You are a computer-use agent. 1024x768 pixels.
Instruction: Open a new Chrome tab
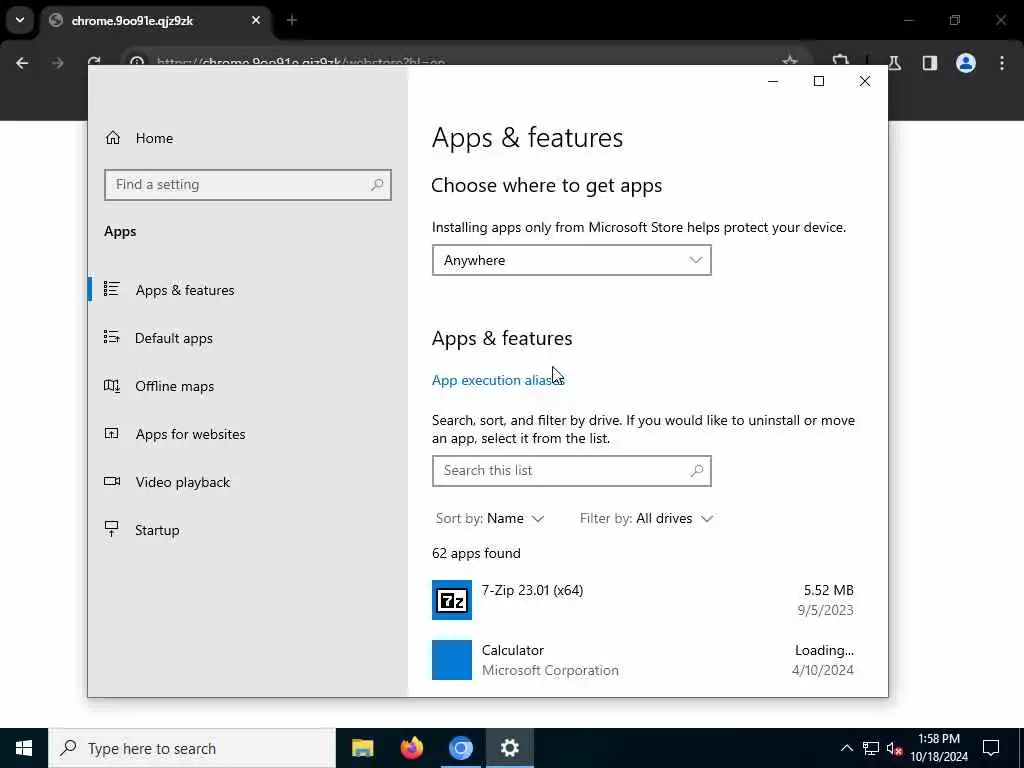coord(292,20)
